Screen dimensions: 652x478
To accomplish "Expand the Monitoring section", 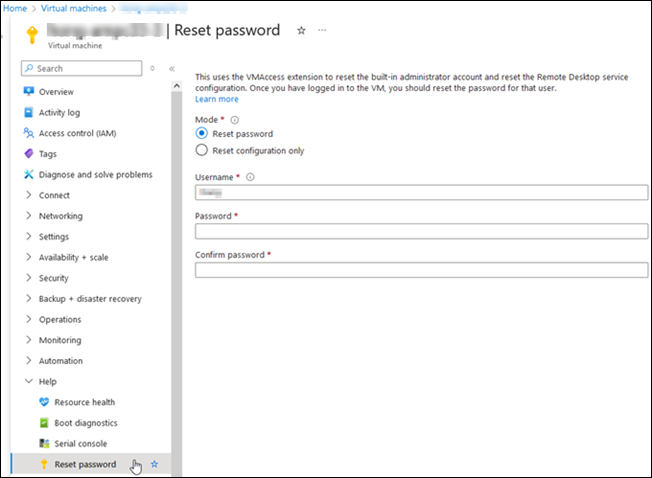I will 28,340.
